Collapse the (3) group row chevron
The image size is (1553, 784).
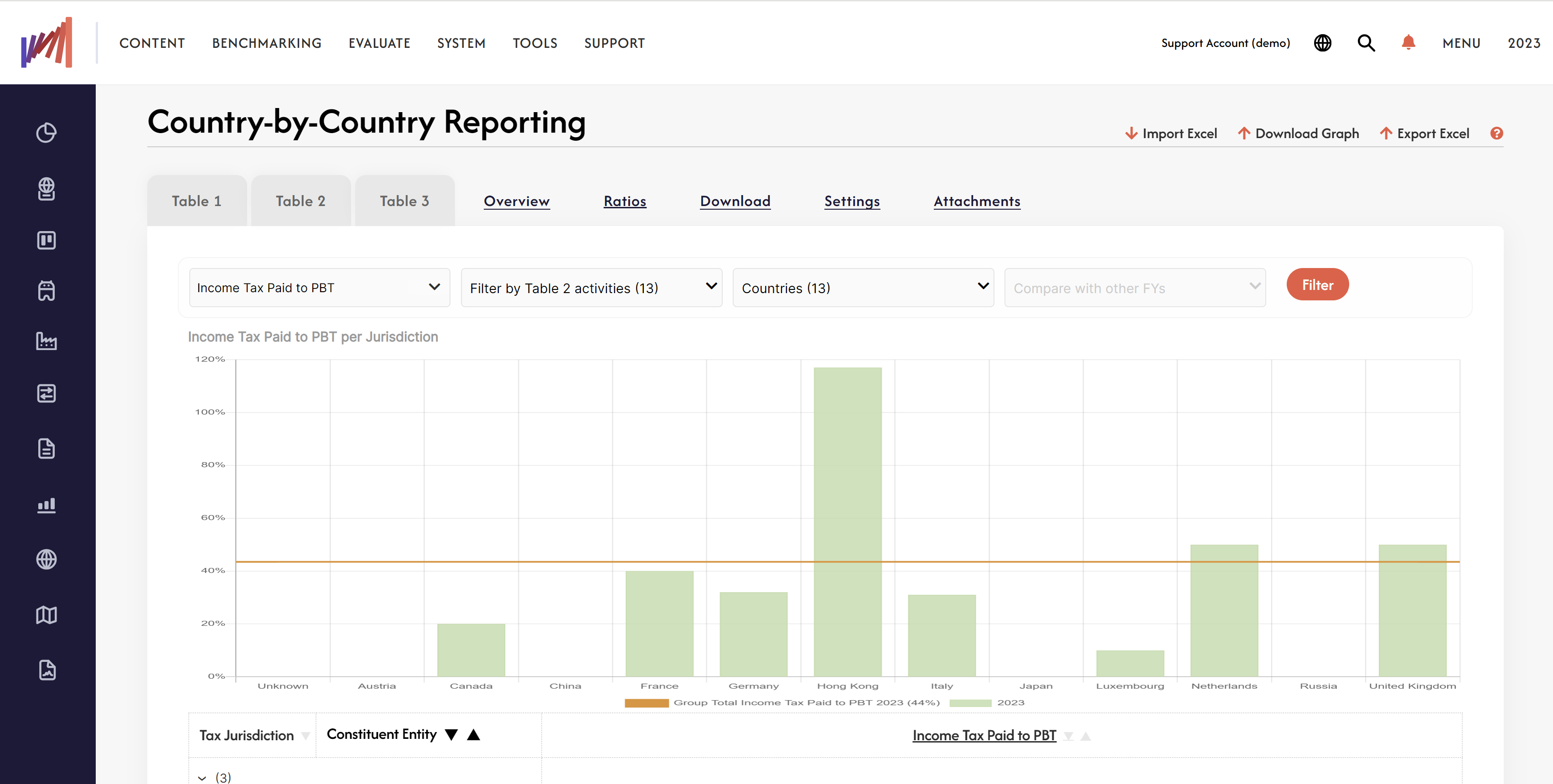(202, 778)
